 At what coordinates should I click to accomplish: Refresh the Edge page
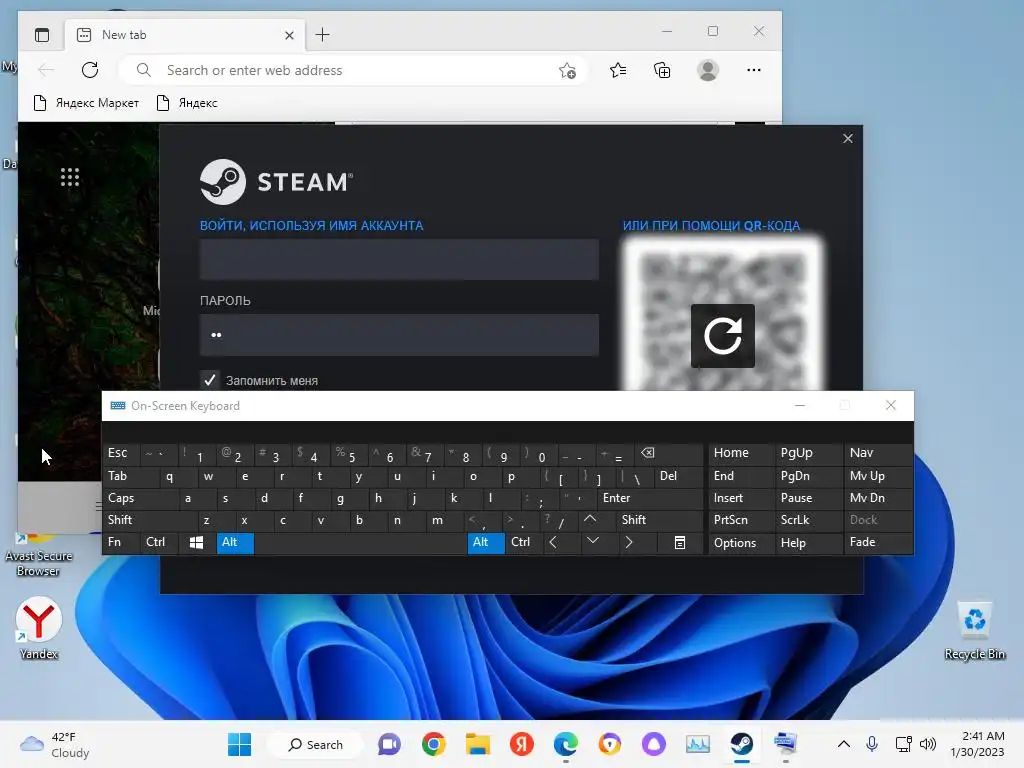point(90,70)
